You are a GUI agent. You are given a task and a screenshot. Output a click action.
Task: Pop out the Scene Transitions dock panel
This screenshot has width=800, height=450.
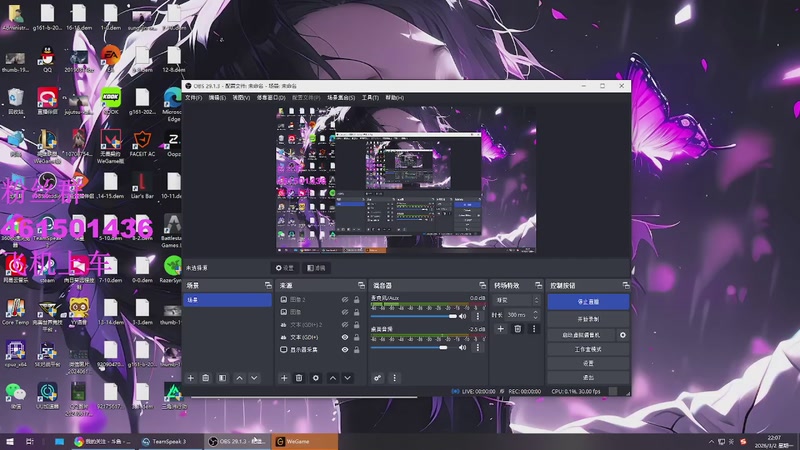tap(538, 285)
